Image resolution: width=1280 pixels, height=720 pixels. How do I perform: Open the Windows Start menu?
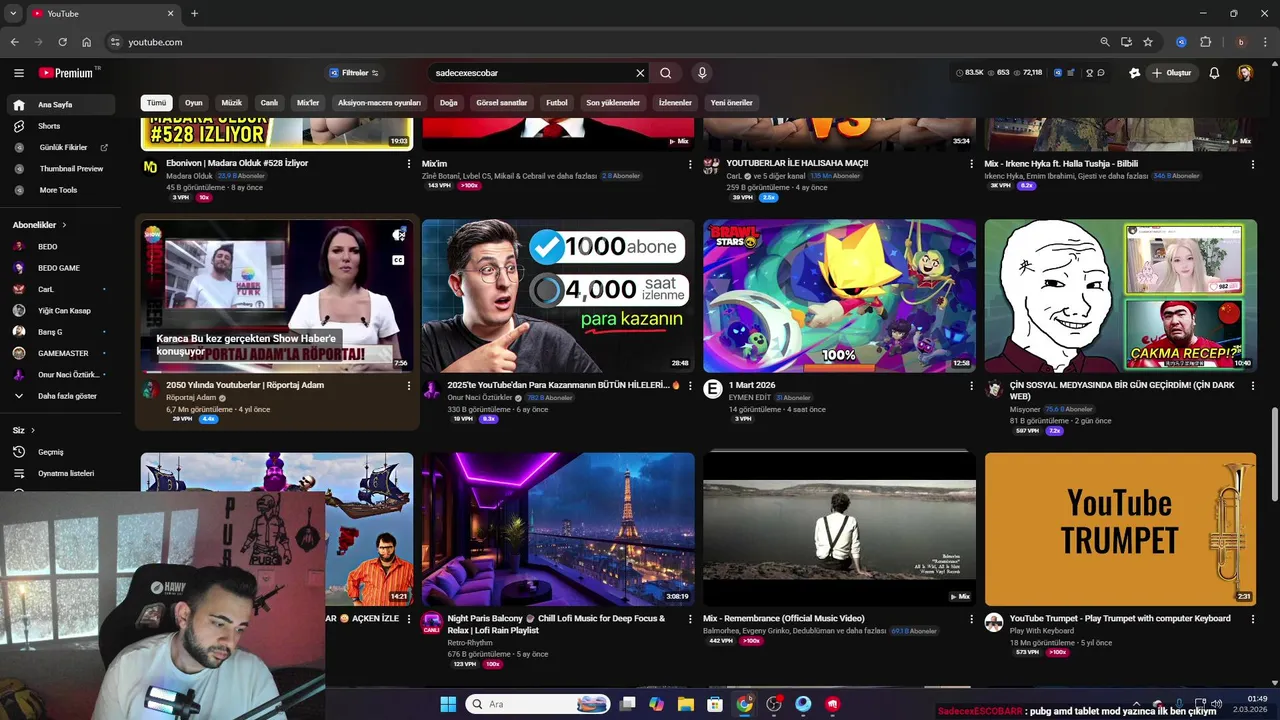(x=448, y=704)
